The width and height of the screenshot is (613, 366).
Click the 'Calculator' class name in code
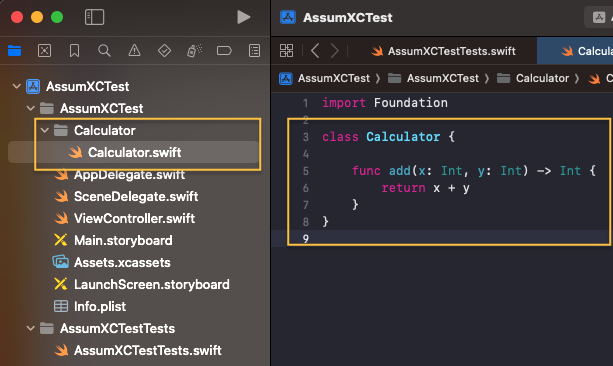403,137
